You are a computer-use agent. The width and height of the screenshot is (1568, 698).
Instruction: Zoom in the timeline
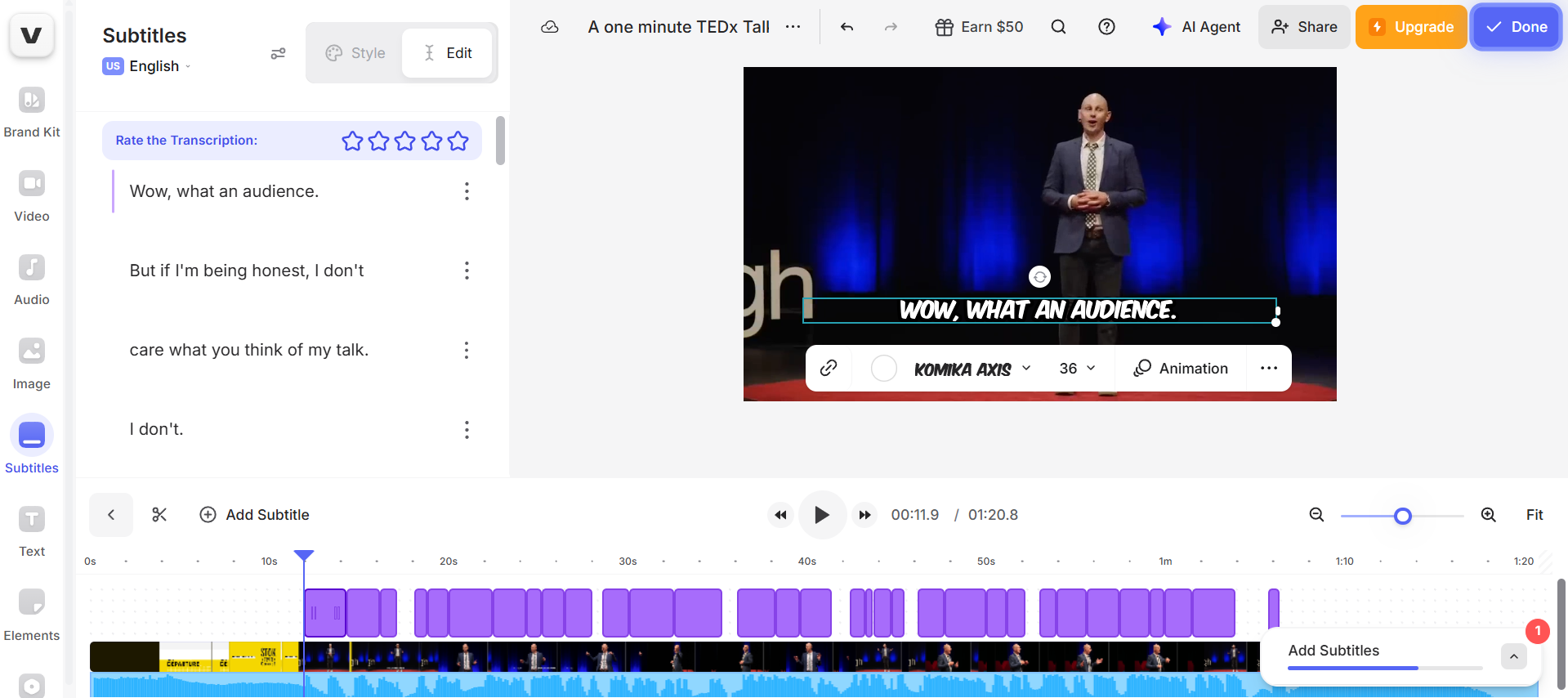[1489, 515]
